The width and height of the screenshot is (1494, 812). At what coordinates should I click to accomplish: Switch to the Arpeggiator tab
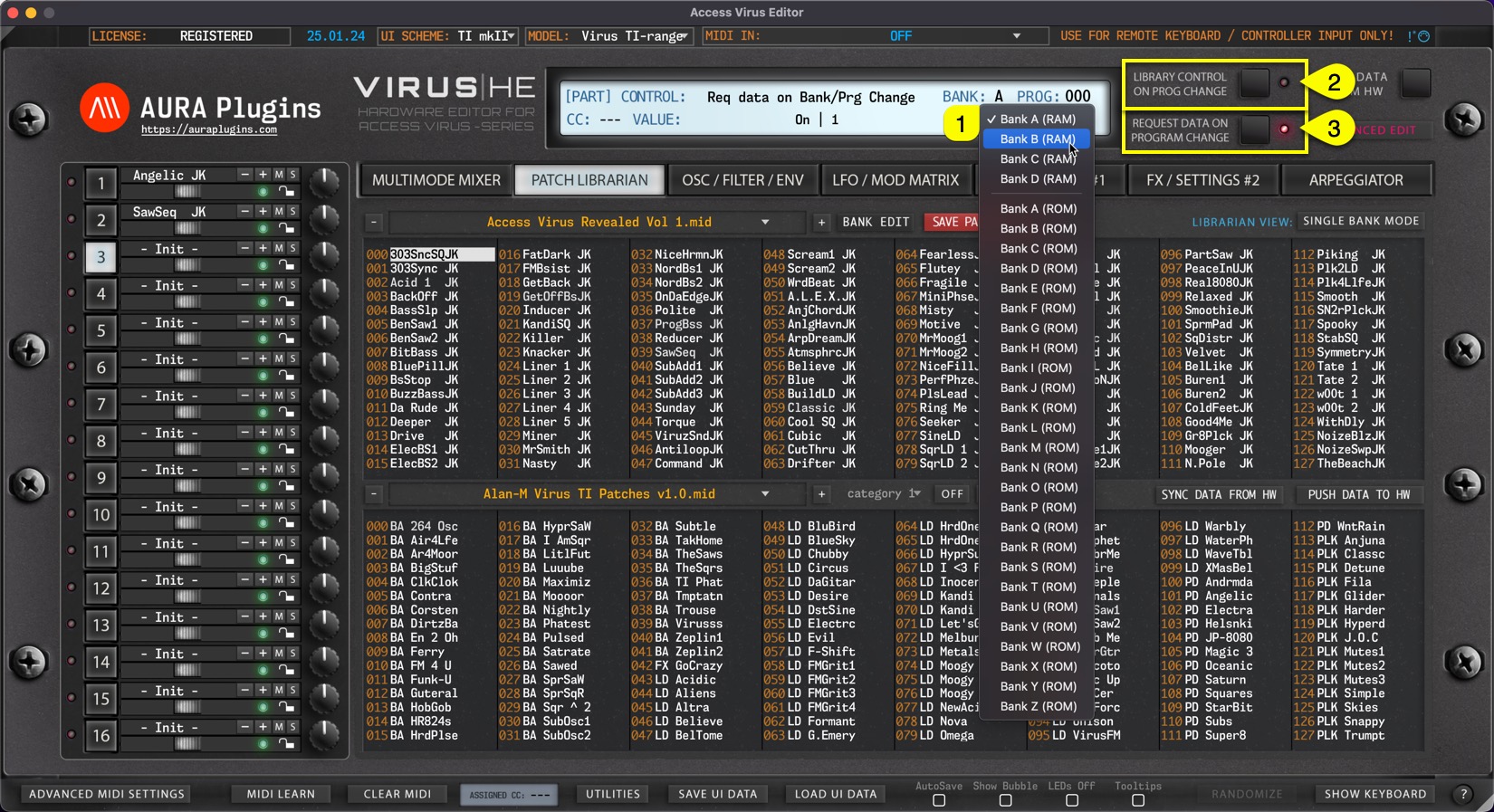tap(1355, 180)
